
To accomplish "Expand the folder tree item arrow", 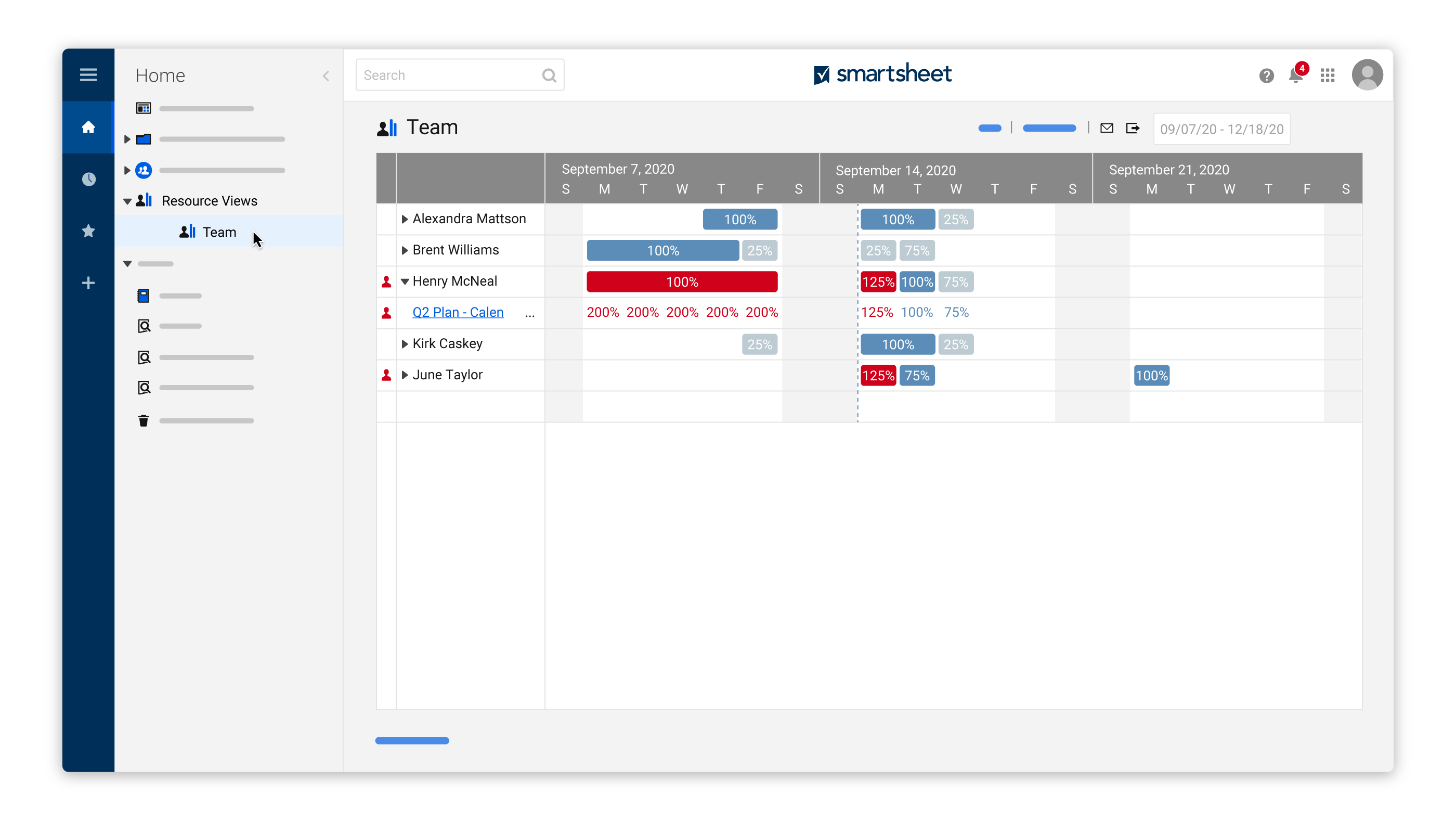I will (127, 139).
